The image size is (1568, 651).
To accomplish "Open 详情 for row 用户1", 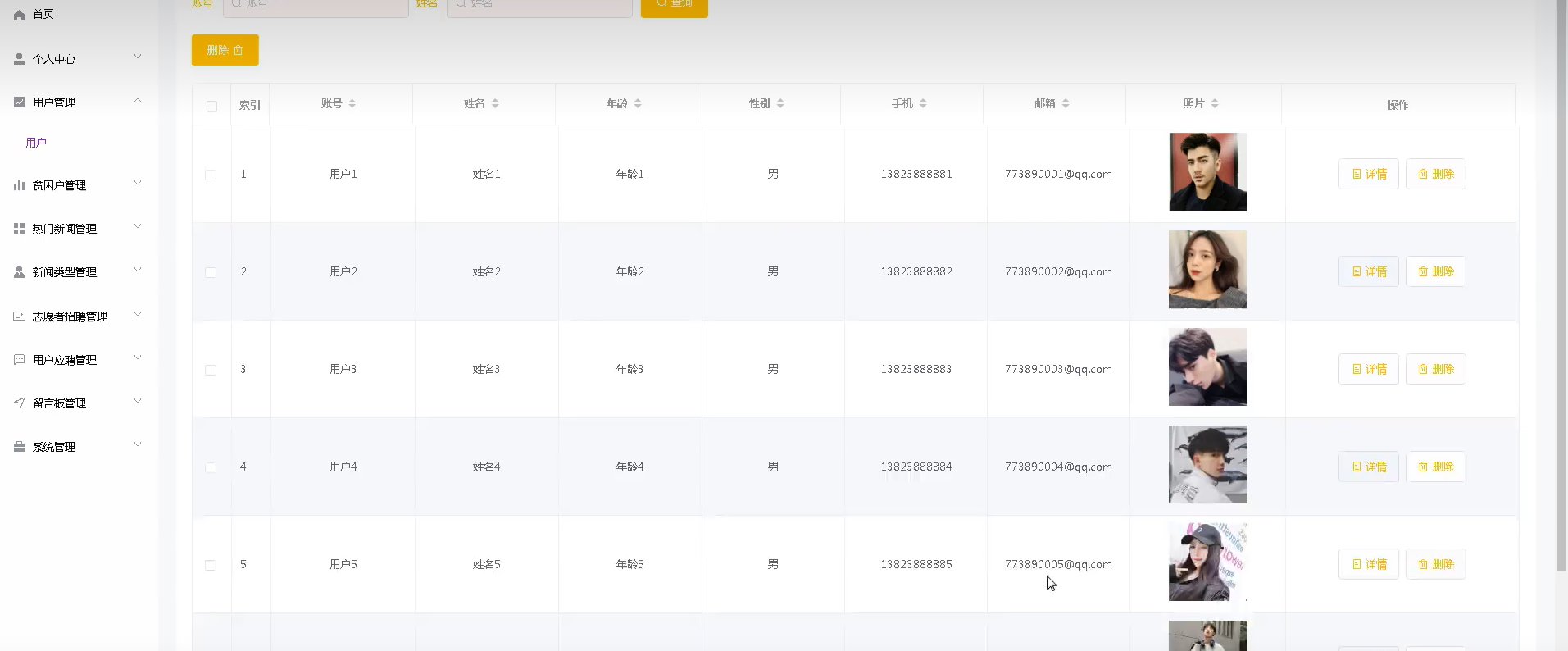I will (1369, 174).
